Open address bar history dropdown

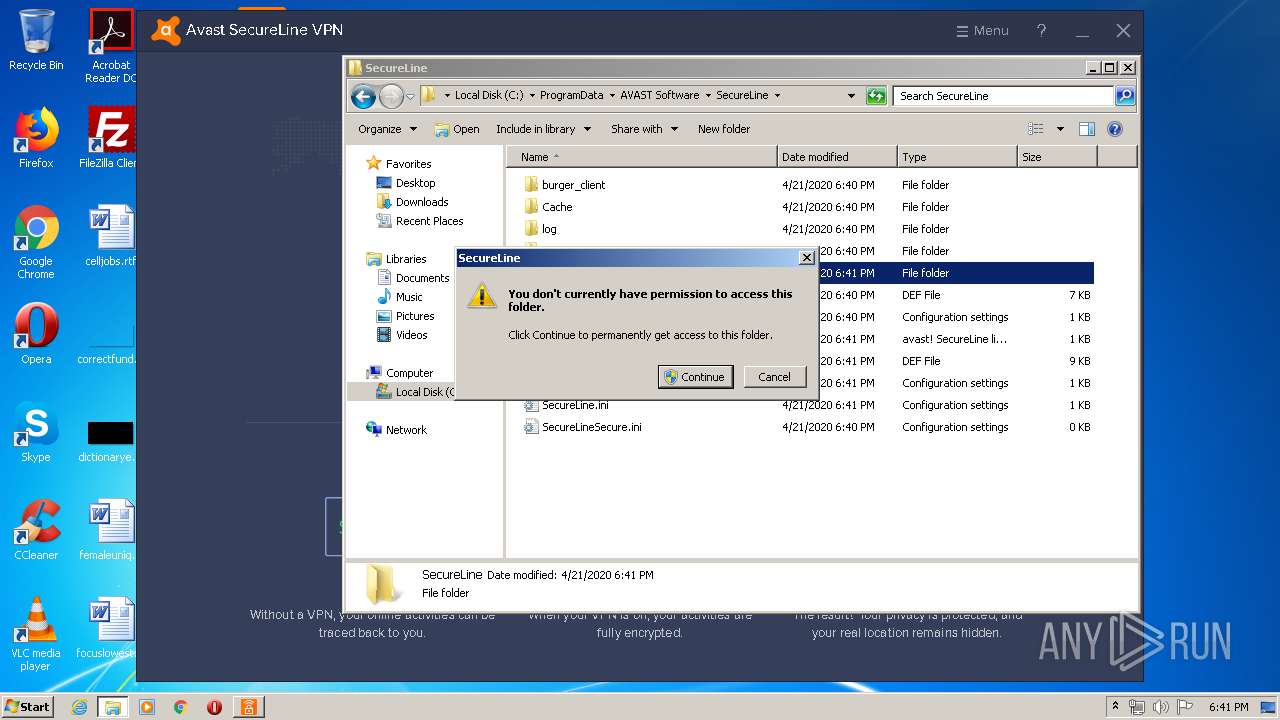point(851,96)
